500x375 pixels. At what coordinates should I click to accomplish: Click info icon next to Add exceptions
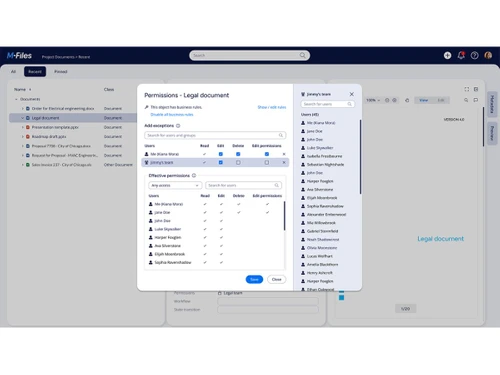click(178, 126)
